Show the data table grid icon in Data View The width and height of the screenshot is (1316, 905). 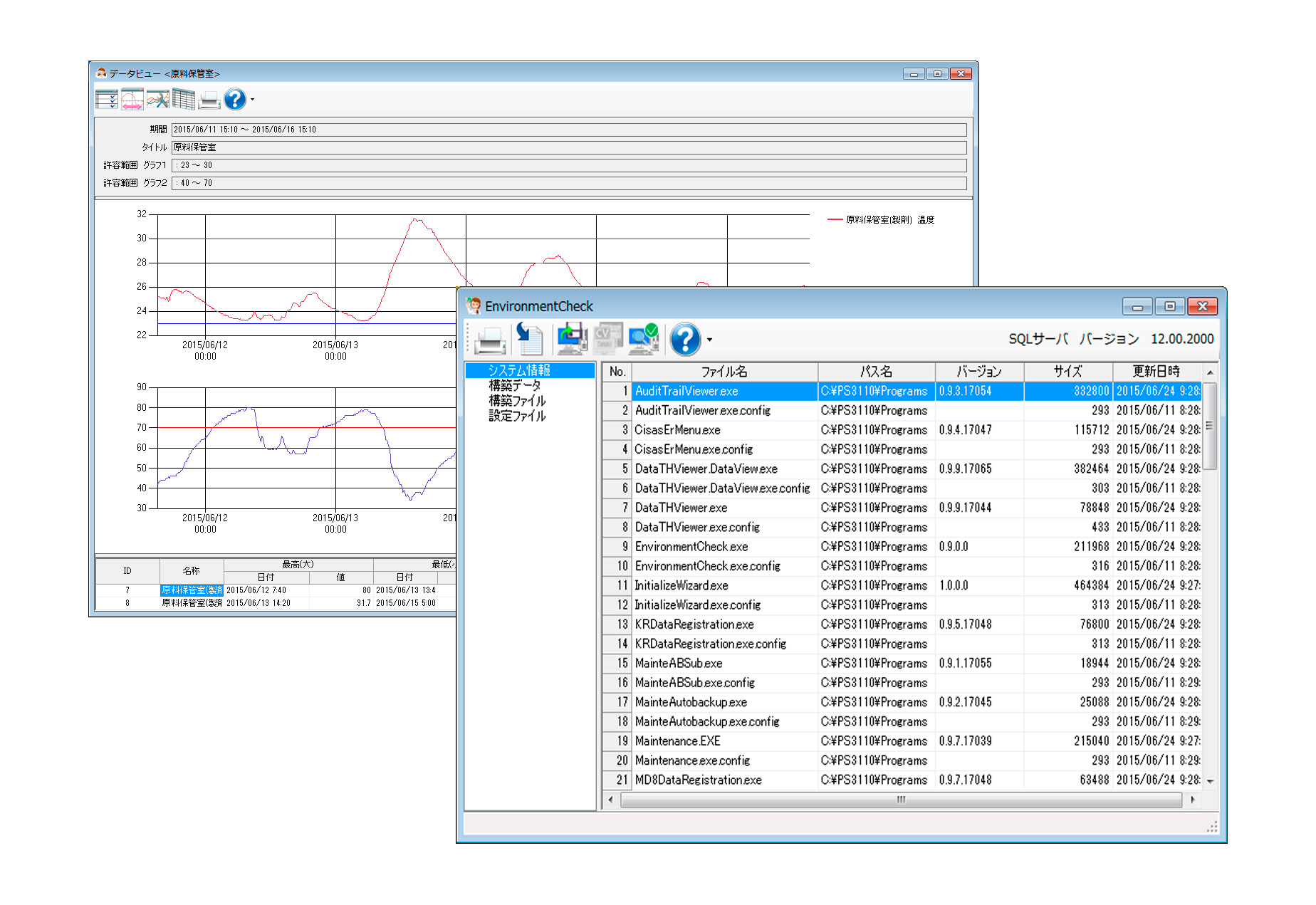[184, 100]
